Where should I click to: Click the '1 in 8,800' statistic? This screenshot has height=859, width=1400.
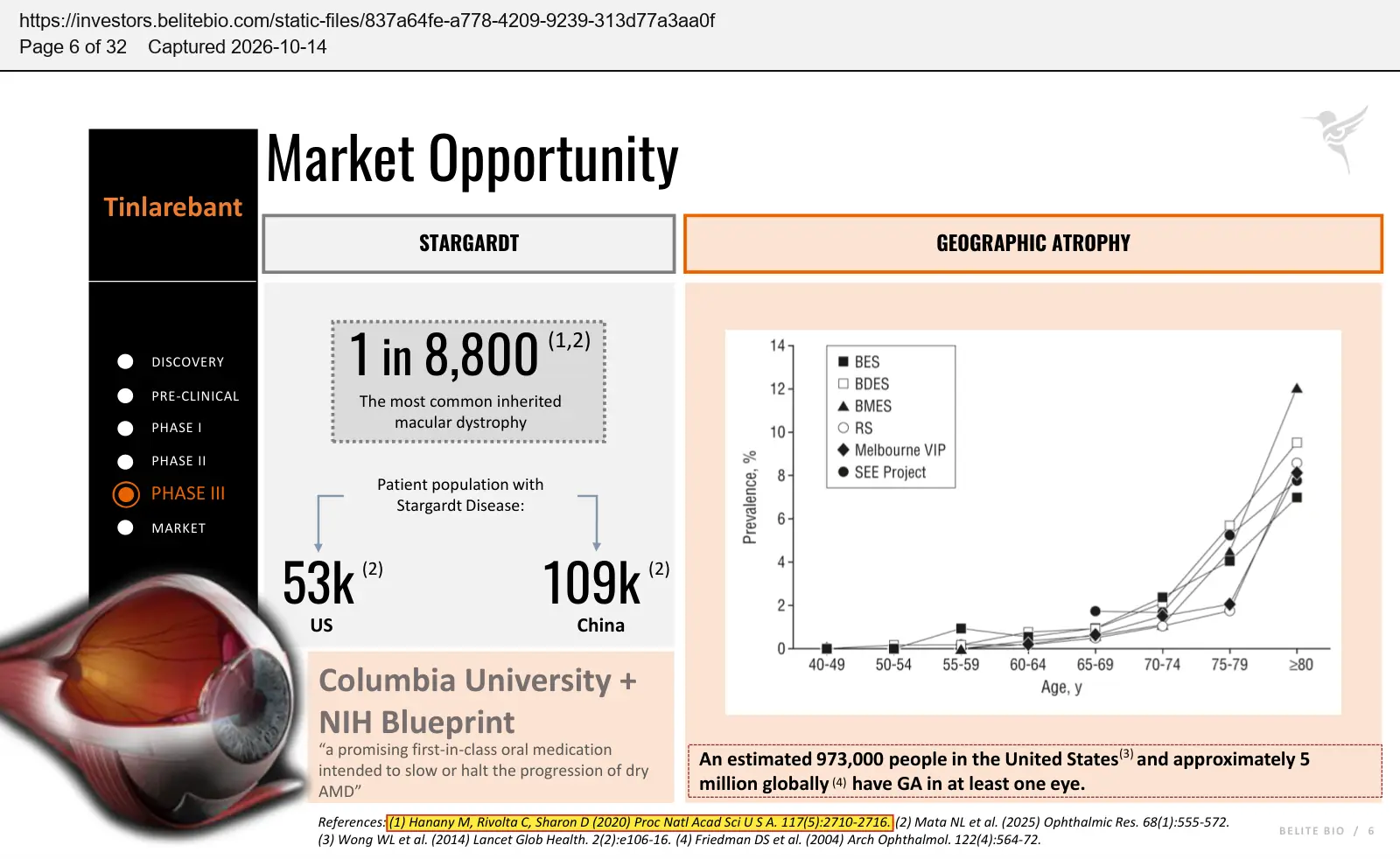click(444, 354)
